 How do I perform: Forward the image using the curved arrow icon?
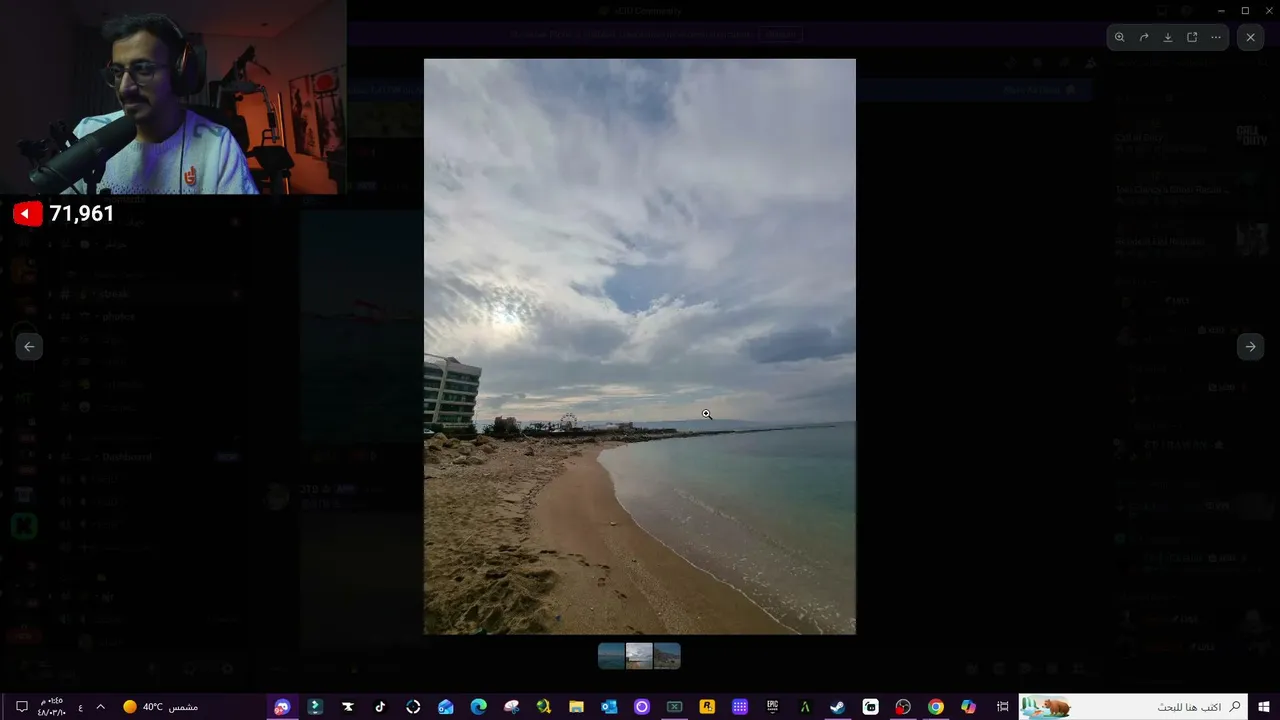pyautogui.click(x=1144, y=37)
